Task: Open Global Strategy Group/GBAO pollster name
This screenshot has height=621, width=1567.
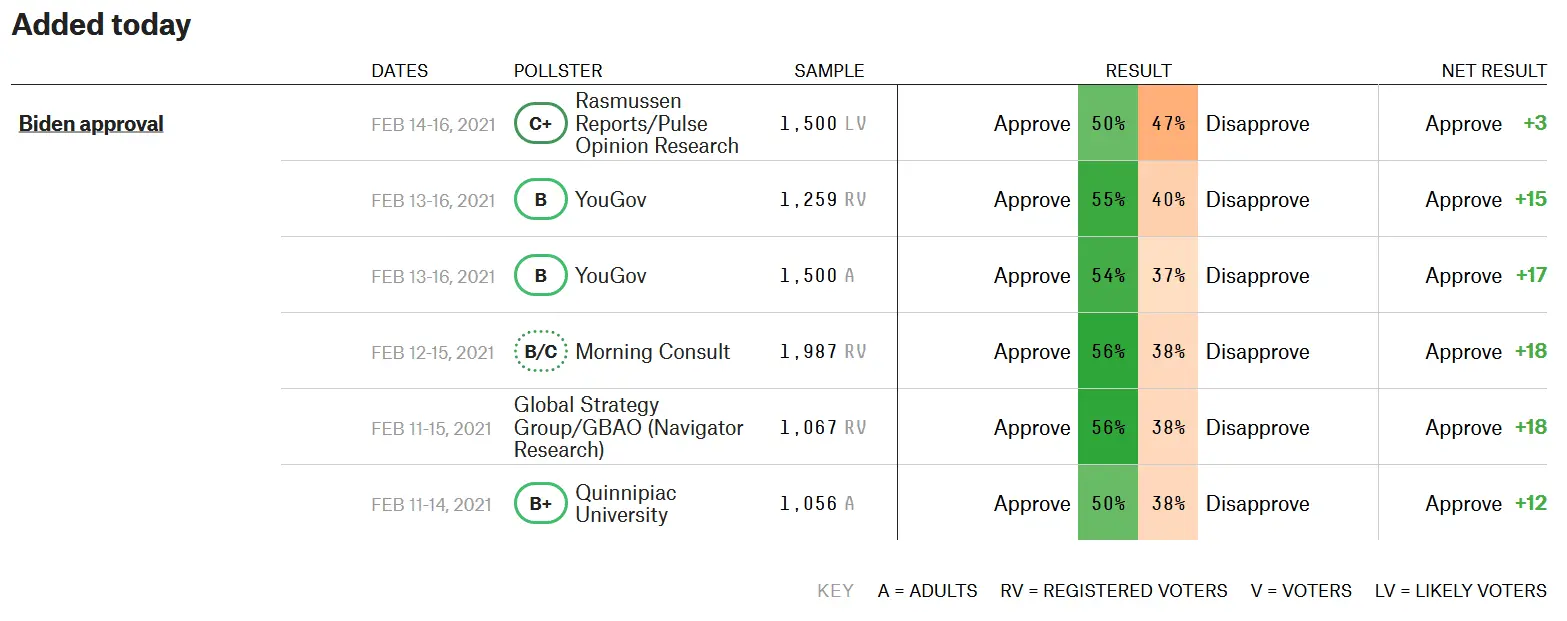Action: pos(628,428)
